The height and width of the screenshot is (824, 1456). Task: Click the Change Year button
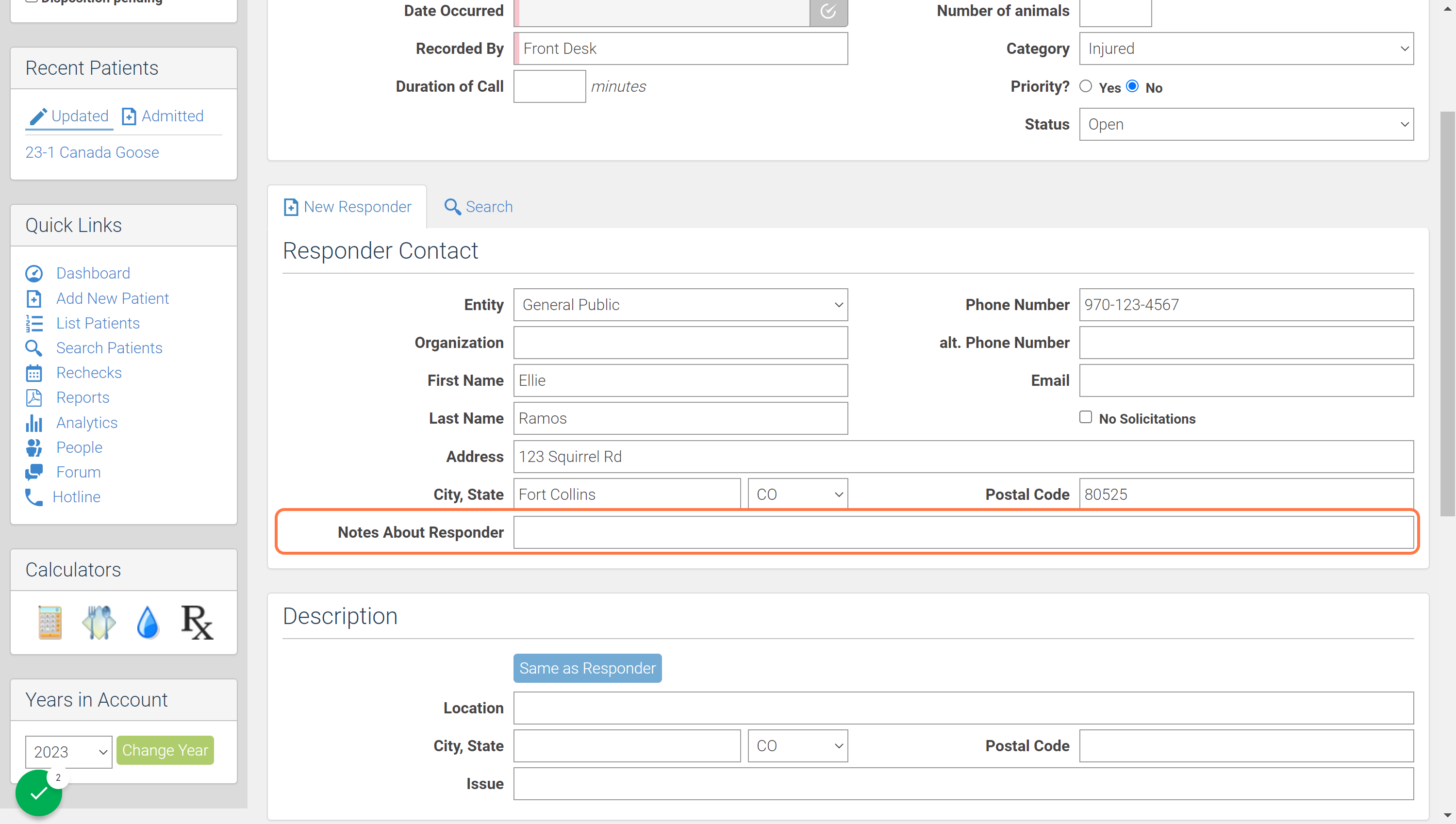(x=165, y=750)
